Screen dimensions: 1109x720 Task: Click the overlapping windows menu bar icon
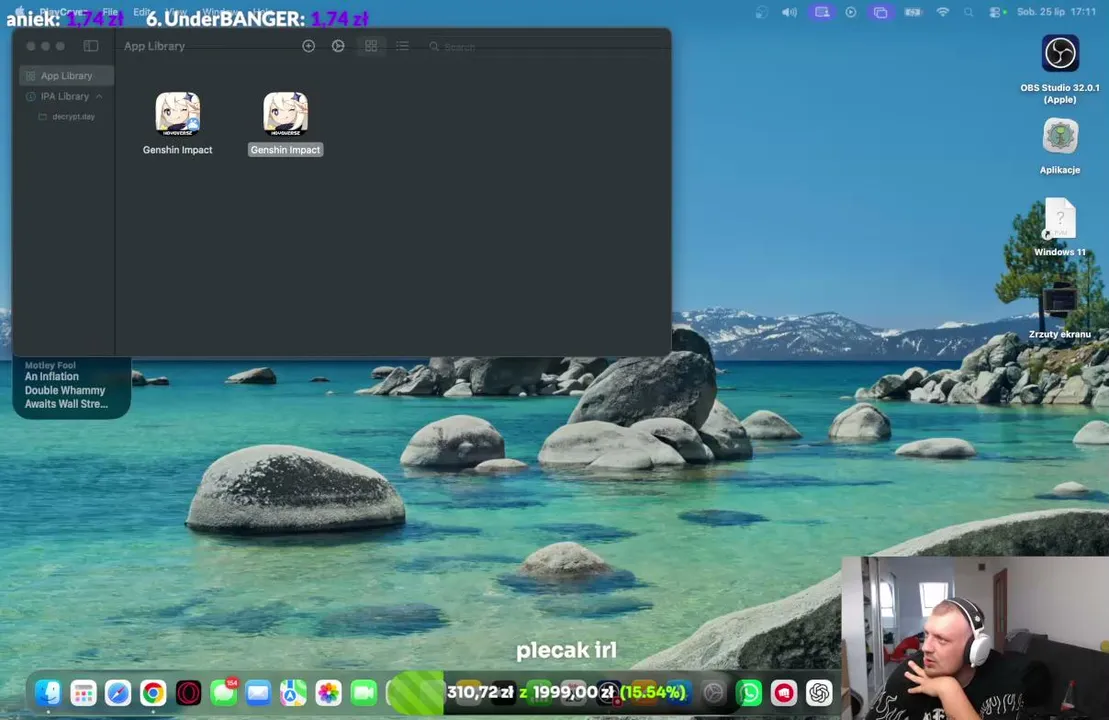click(881, 12)
